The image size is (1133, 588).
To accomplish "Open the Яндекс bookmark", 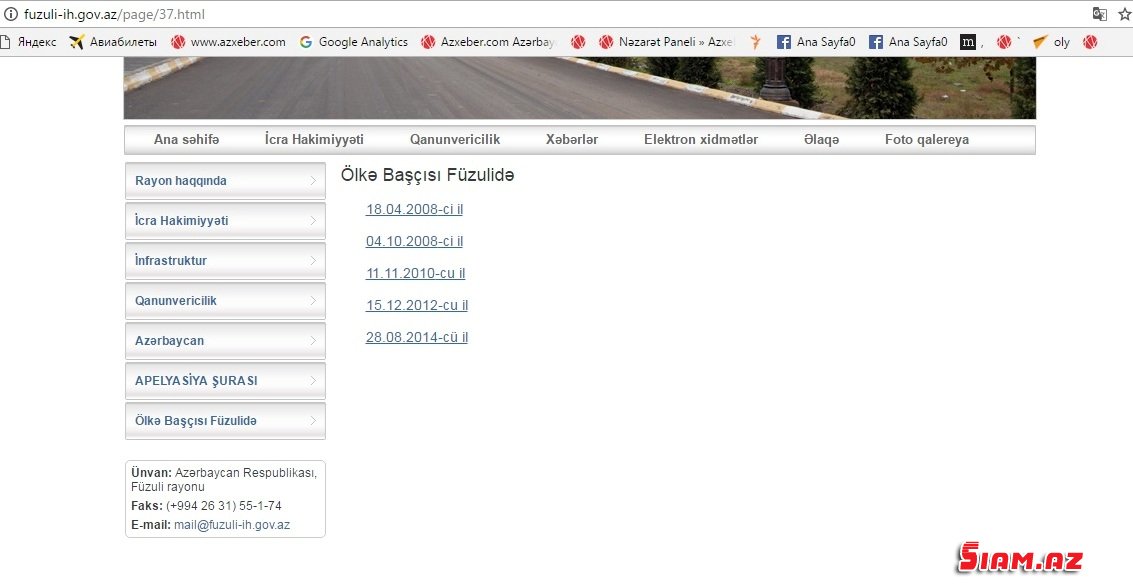I will [x=29, y=42].
